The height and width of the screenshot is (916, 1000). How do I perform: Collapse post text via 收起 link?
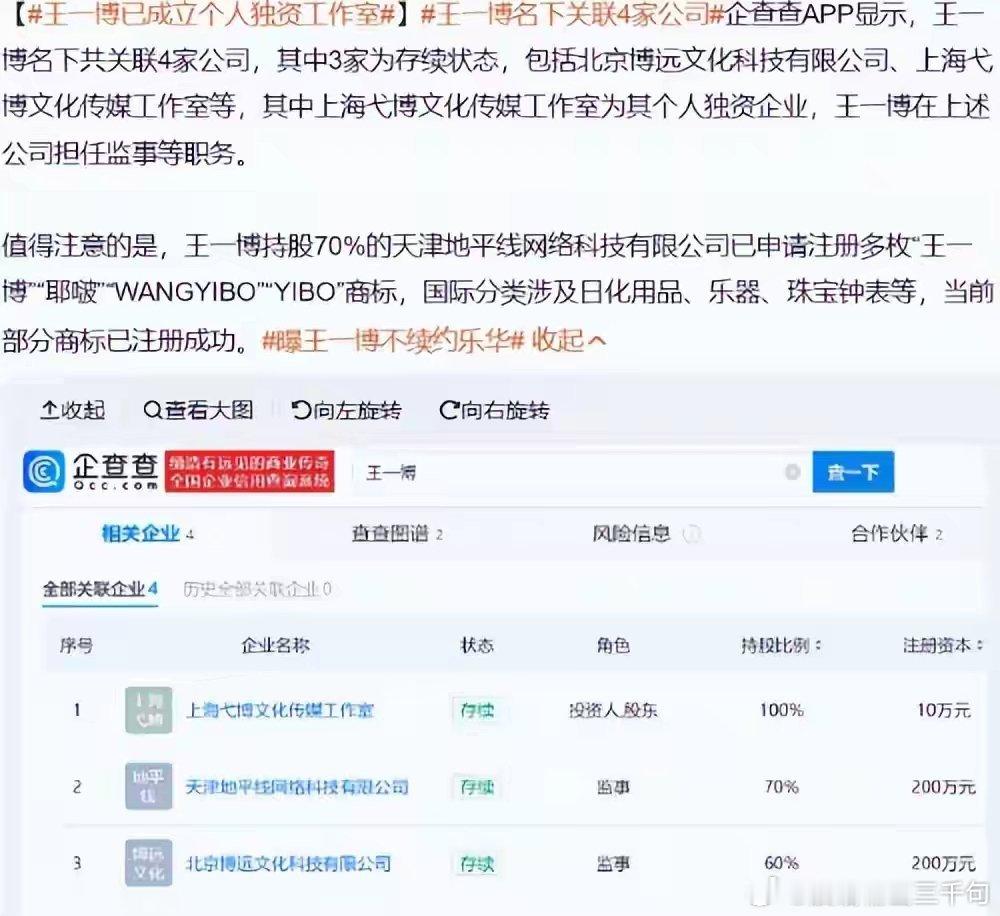point(568,341)
